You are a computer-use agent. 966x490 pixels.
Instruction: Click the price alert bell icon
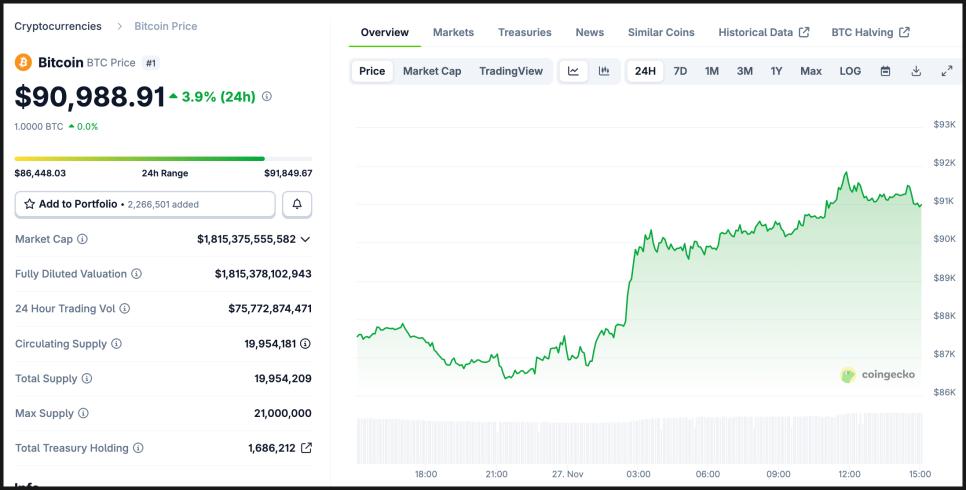click(297, 204)
